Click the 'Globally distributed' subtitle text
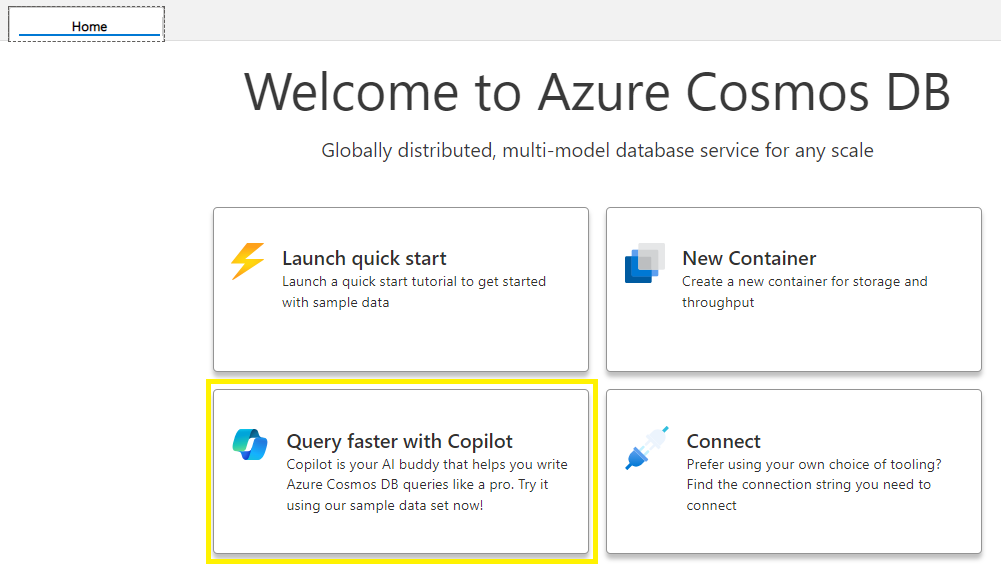This screenshot has width=1001, height=576. coord(597,151)
